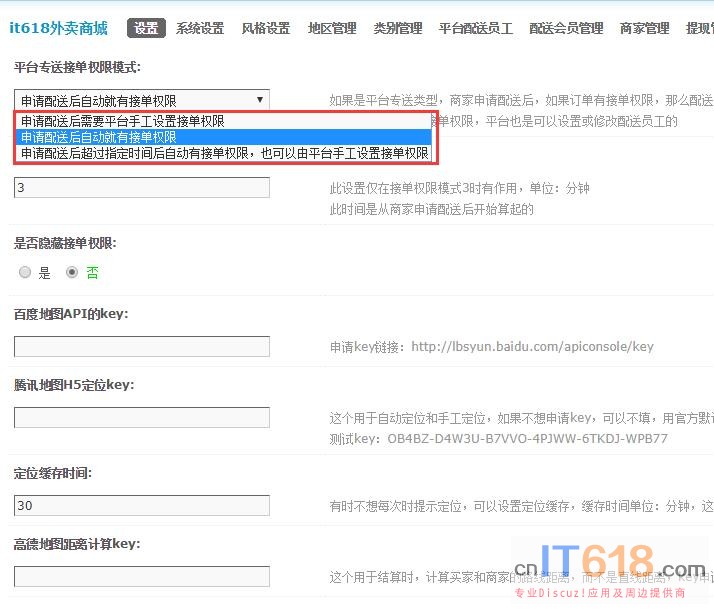The width and height of the screenshot is (714, 609).
Task: Open the 地区管理 tab
Action: [x=332, y=28]
